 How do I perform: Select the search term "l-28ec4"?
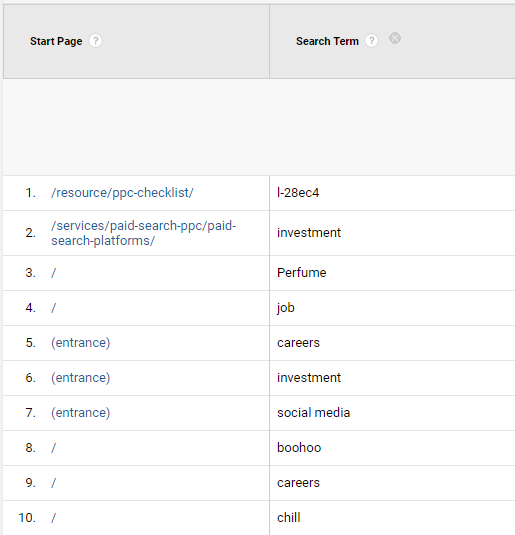point(298,193)
